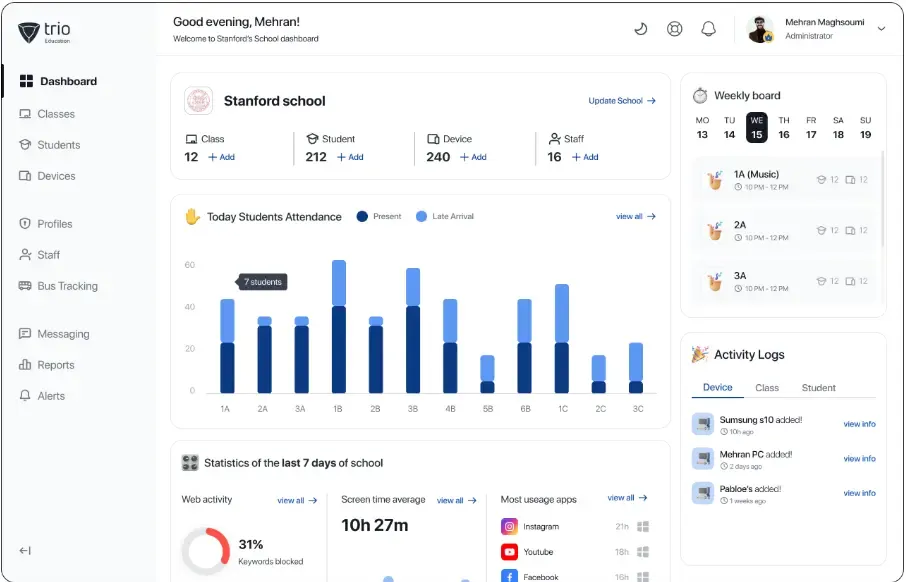Toggle dark mode with the moon icon
Viewport: 906px width, 582px height.
tap(641, 29)
